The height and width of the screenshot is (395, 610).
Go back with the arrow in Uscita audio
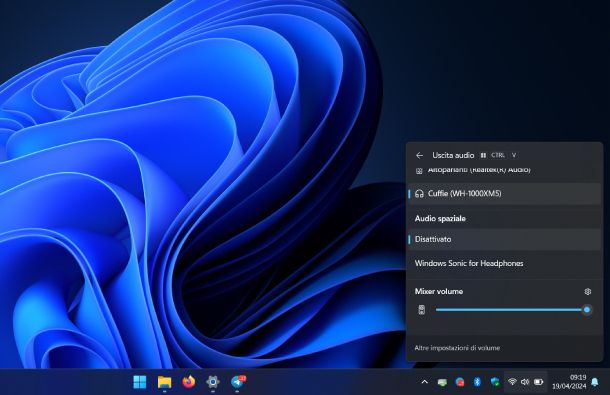419,155
